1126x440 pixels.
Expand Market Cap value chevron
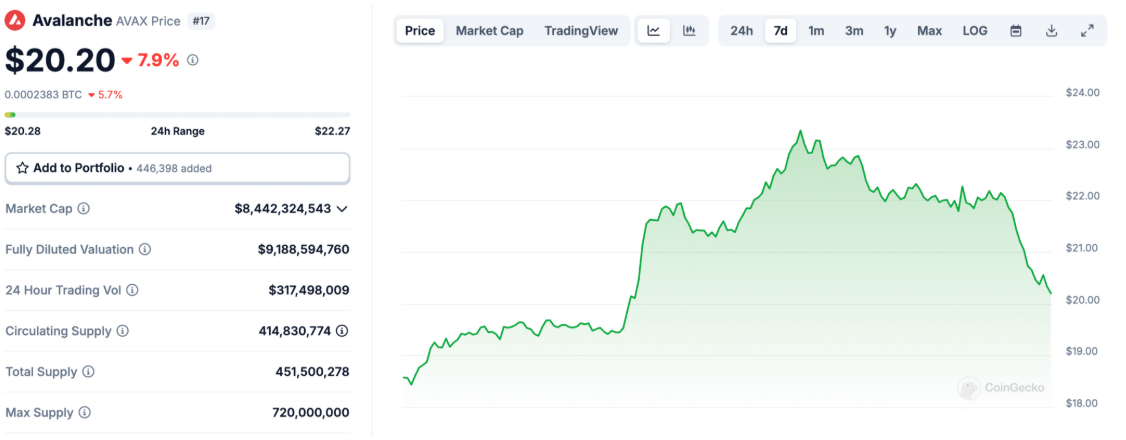point(342,209)
